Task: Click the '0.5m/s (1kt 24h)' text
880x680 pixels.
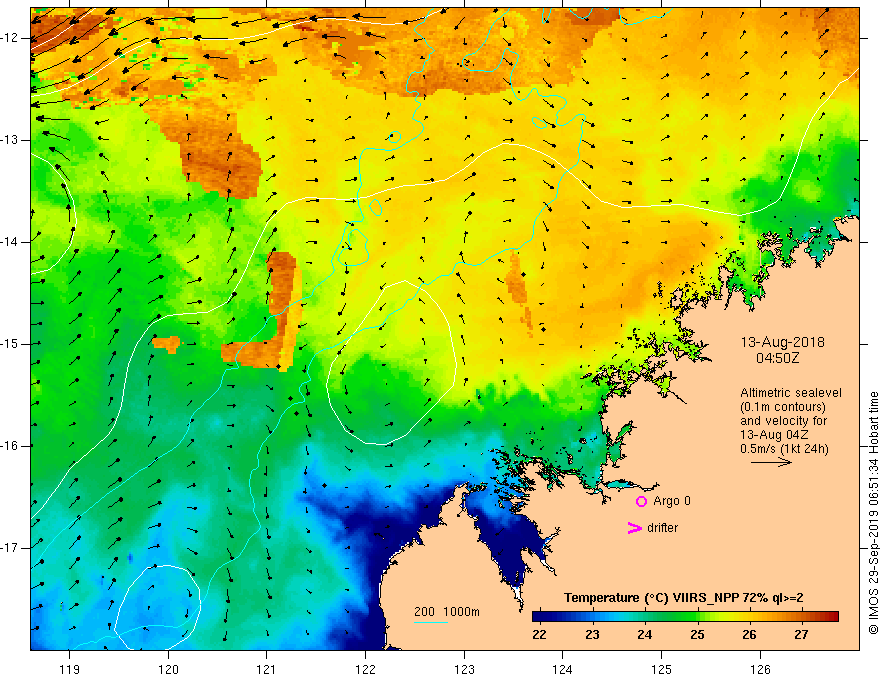Action: point(784,449)
